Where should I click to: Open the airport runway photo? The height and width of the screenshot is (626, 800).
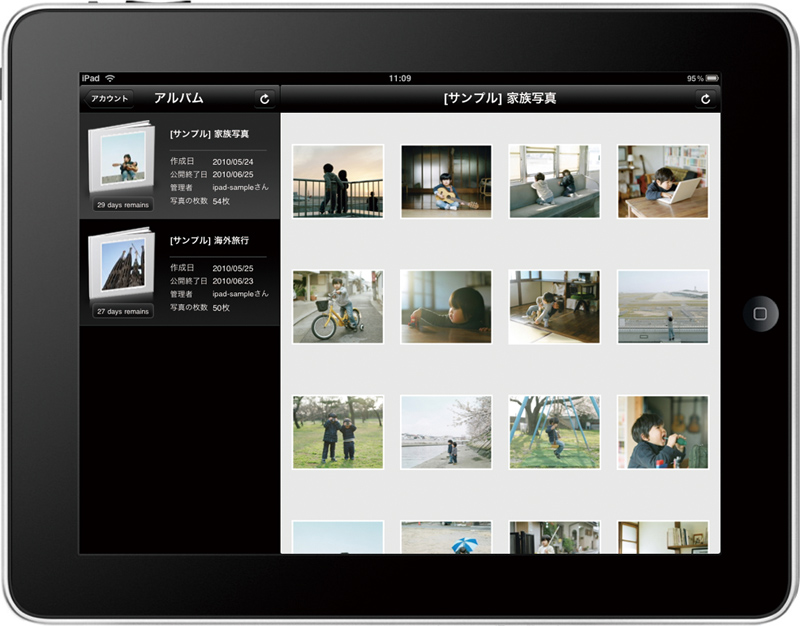663,307
